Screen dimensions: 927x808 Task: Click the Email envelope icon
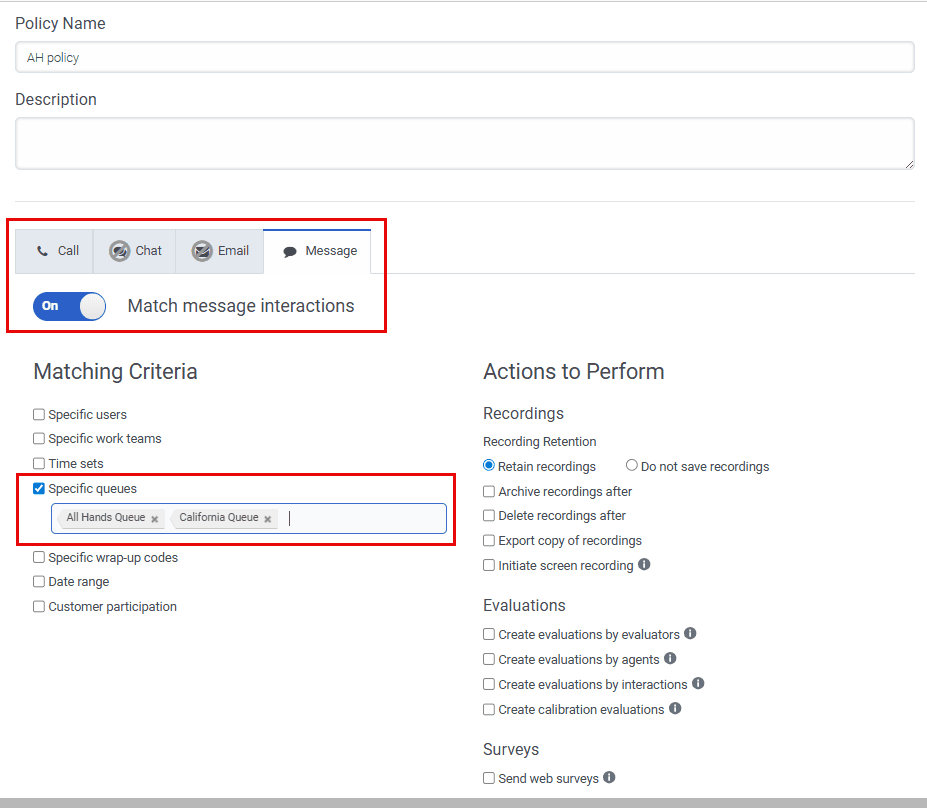point(200,250)
